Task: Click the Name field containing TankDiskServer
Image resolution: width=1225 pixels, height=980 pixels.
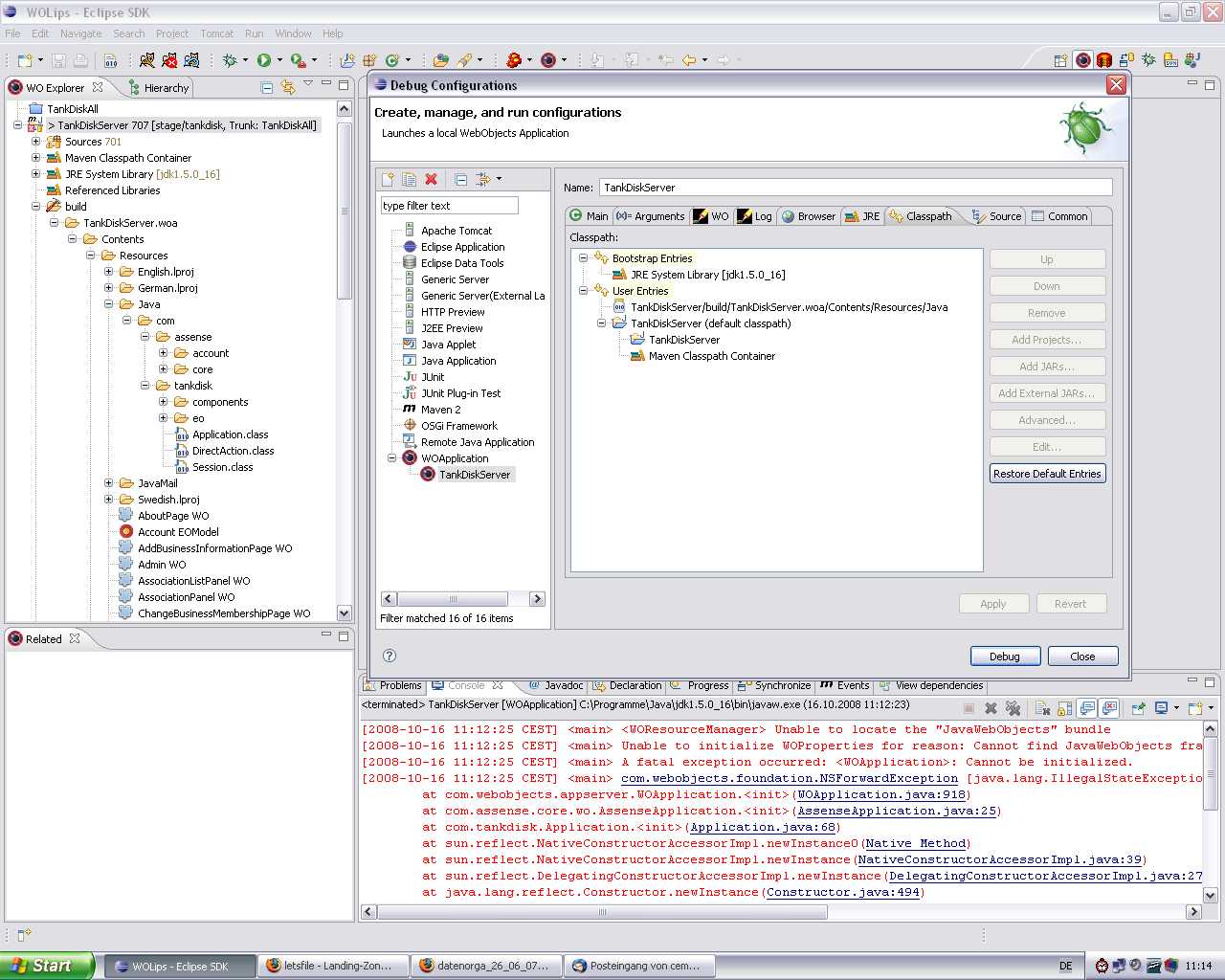Action: [x=855, y=188]
